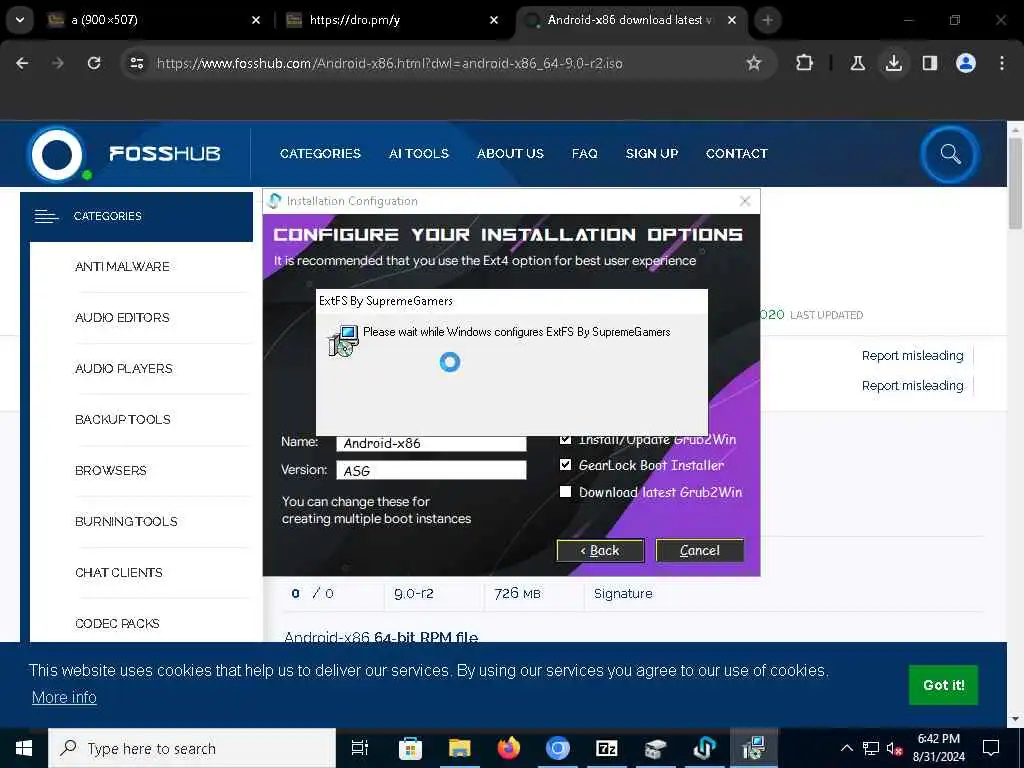
Task: Open File Explorer from the taskbar
Action: [x=460, y=748]
